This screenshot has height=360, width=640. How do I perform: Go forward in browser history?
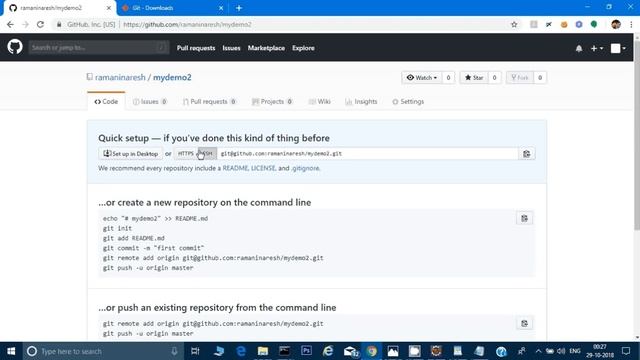(x=25, y=24)
